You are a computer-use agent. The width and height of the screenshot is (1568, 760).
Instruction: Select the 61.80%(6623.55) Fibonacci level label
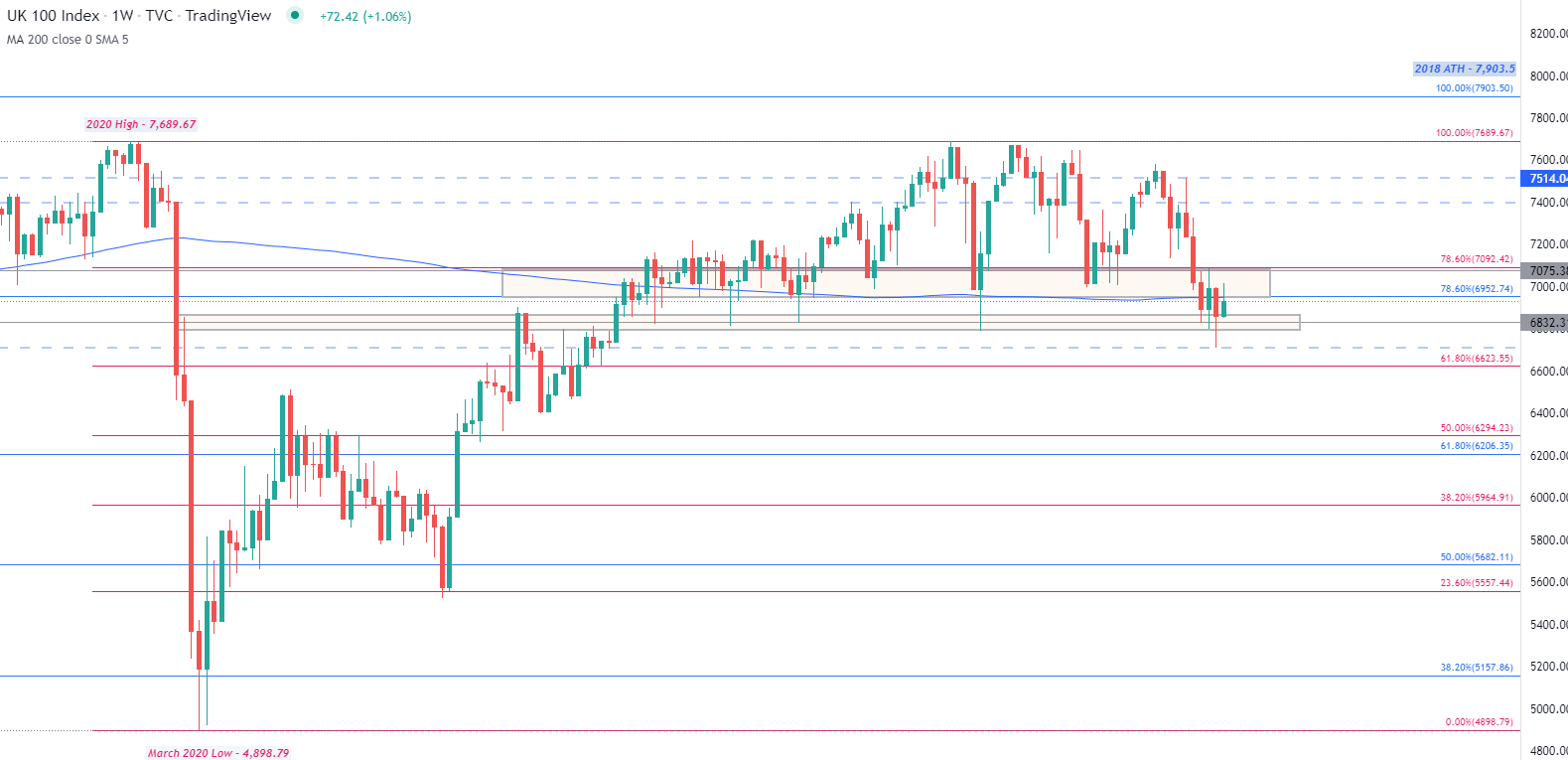tap(1477, 359)
